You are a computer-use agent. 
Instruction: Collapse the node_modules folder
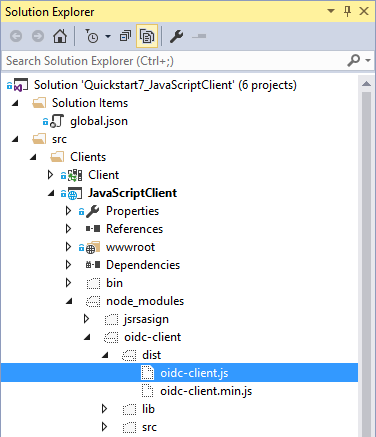69,301
